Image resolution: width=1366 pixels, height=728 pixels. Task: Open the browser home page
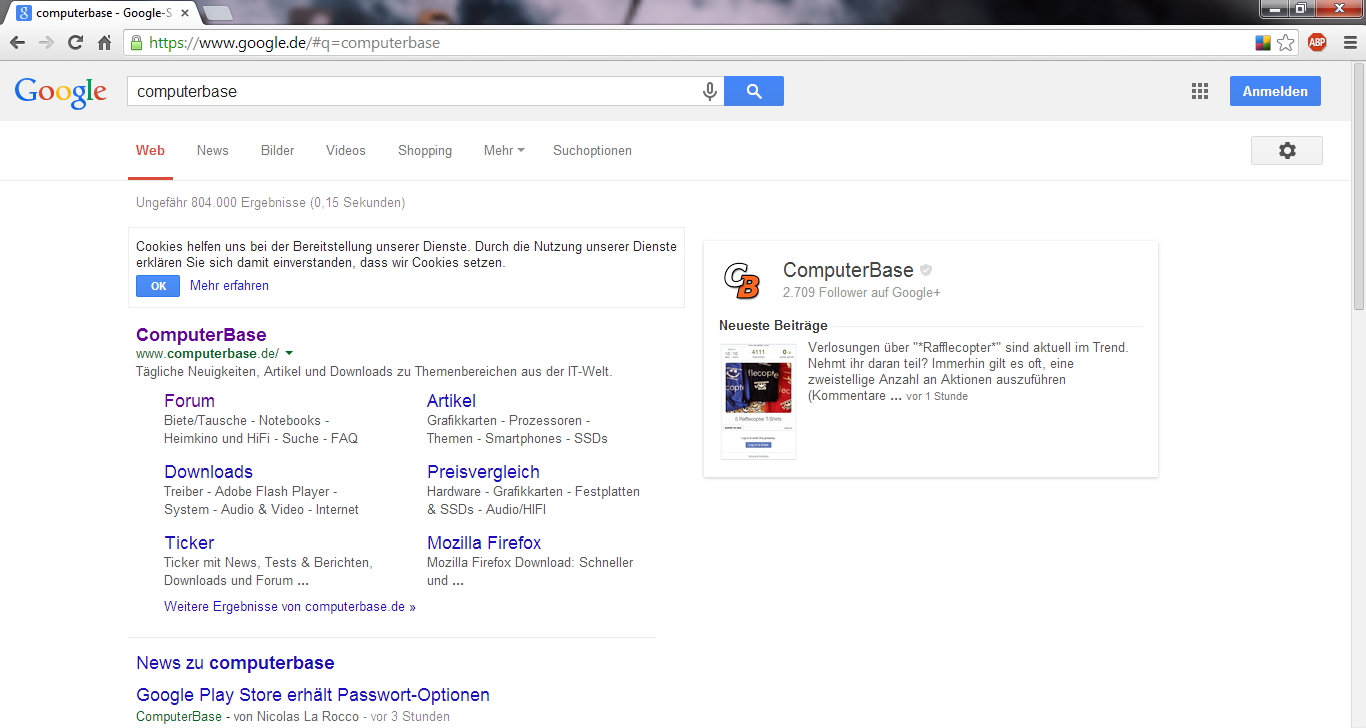(104, 42)
